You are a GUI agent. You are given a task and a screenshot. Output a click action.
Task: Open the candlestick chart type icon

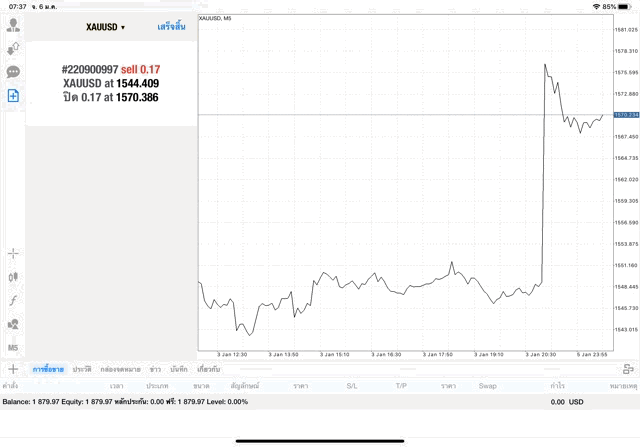pyautogui.click(x=13, y=276)
